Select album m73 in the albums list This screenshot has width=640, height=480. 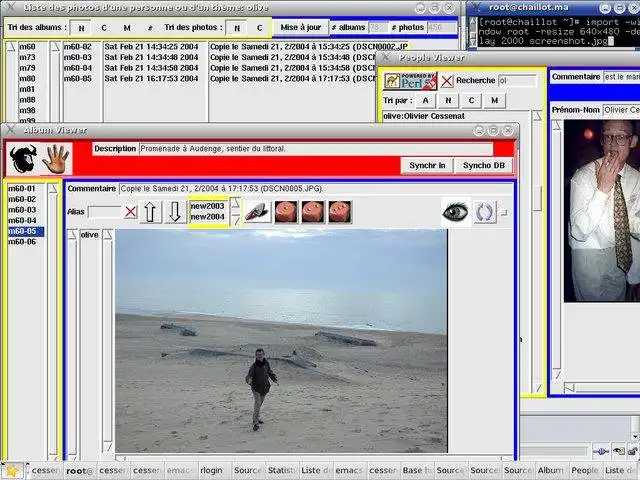(27, 58)
